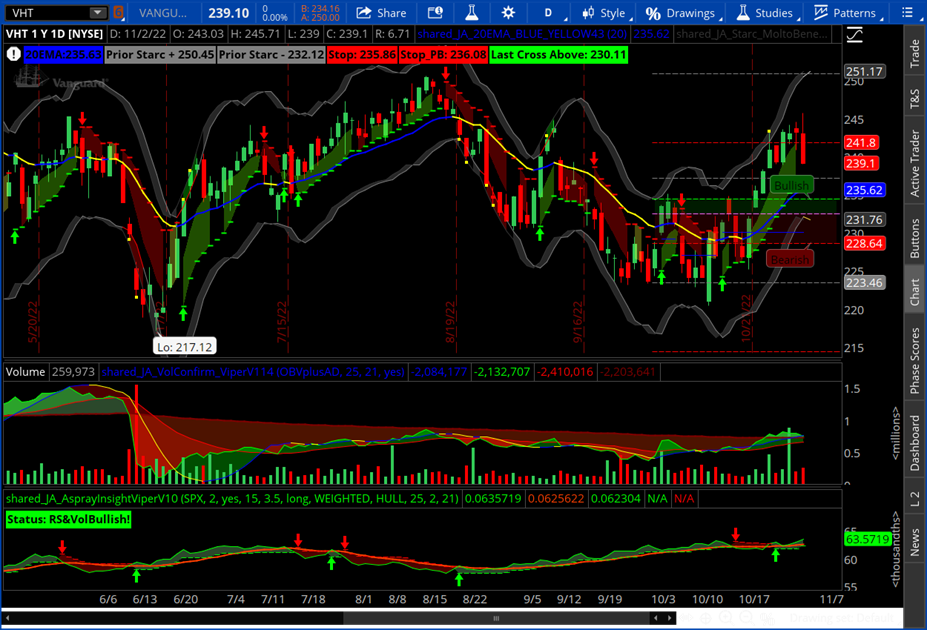This screenshot has height=630, width=927.
Task: Open chart settings gear icon
Action: coord(508,13)
